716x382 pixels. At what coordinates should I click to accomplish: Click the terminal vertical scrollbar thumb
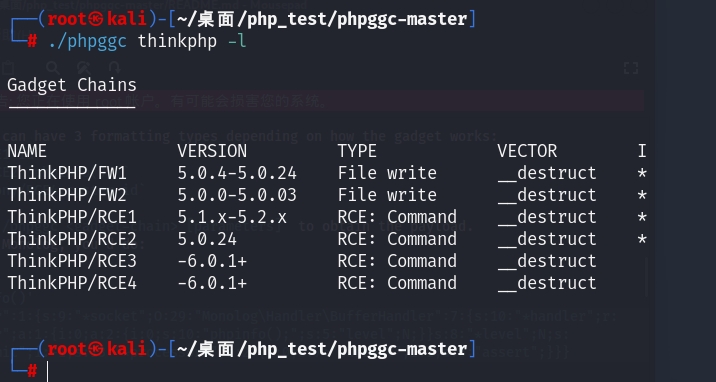(647, 277)
